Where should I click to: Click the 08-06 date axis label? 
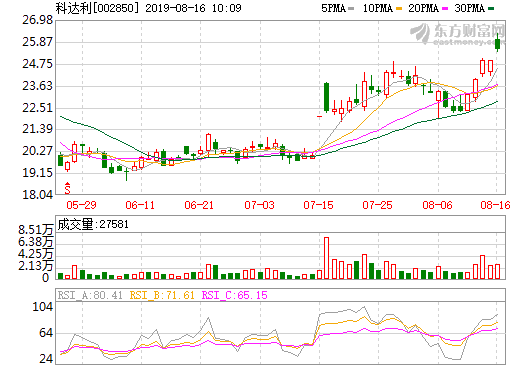tap(437, 205)
